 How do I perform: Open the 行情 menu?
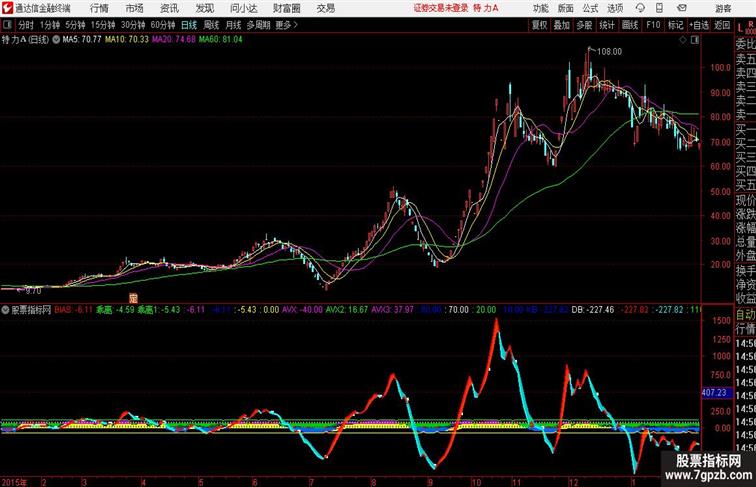(x=99, y=8)
